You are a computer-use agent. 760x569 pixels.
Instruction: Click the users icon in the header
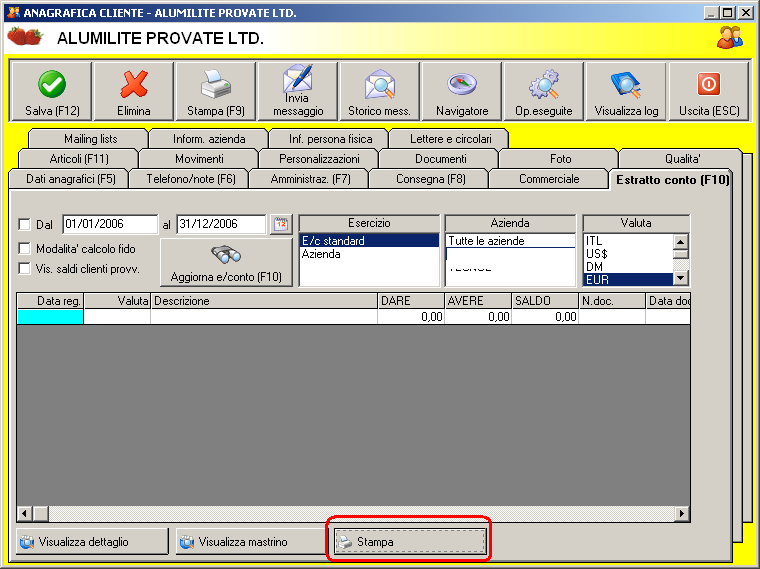tap(729, 37)
